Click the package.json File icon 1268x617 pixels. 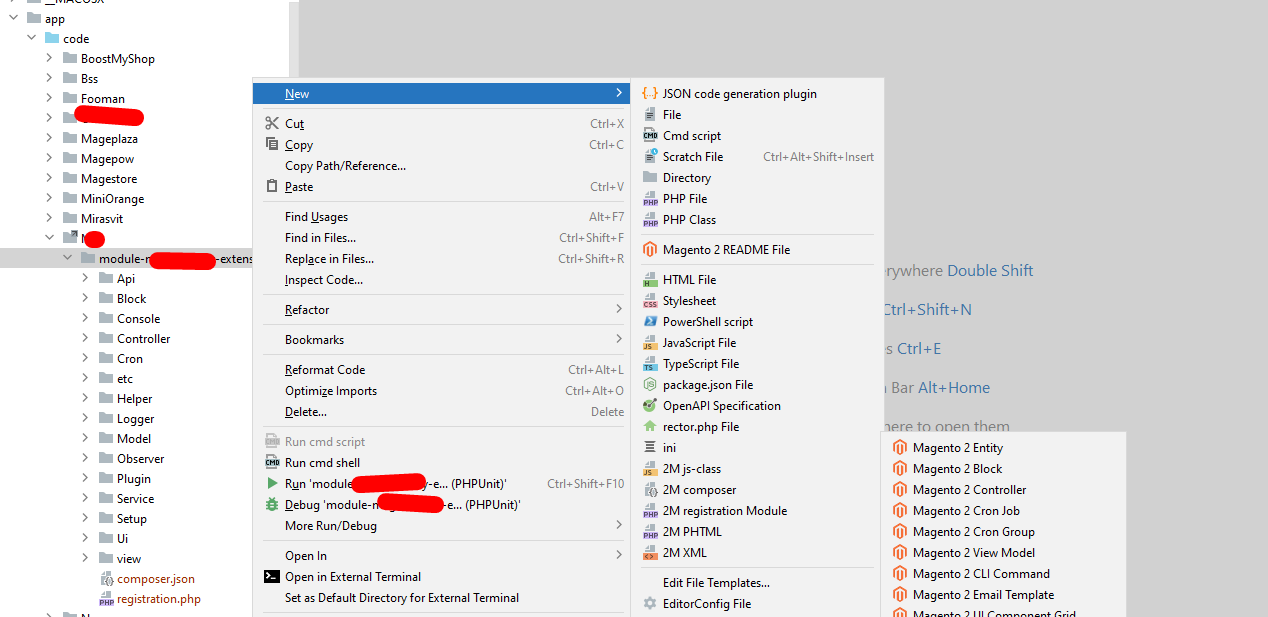(x=650, y=384)
